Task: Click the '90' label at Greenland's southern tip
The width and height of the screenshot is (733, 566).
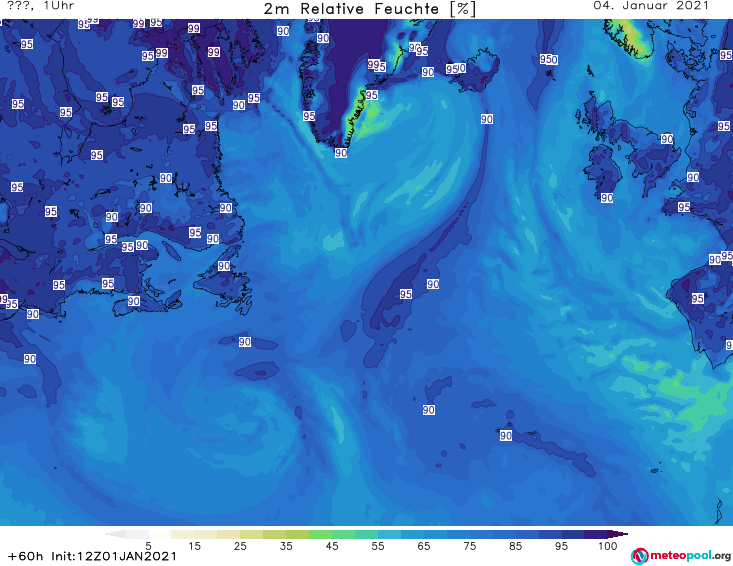Action: pos(341,153)
